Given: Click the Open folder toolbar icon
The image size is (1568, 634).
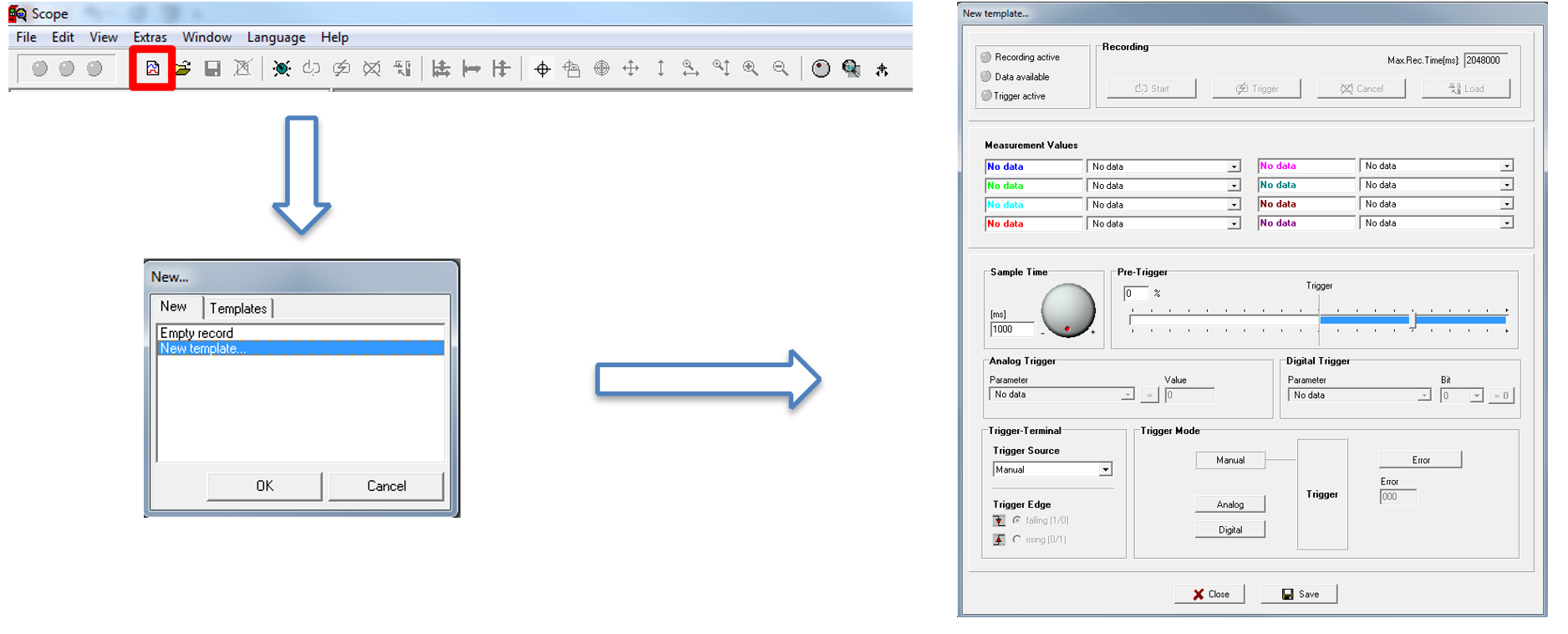Looking at the screenshot, I should [x=182, y=69].
